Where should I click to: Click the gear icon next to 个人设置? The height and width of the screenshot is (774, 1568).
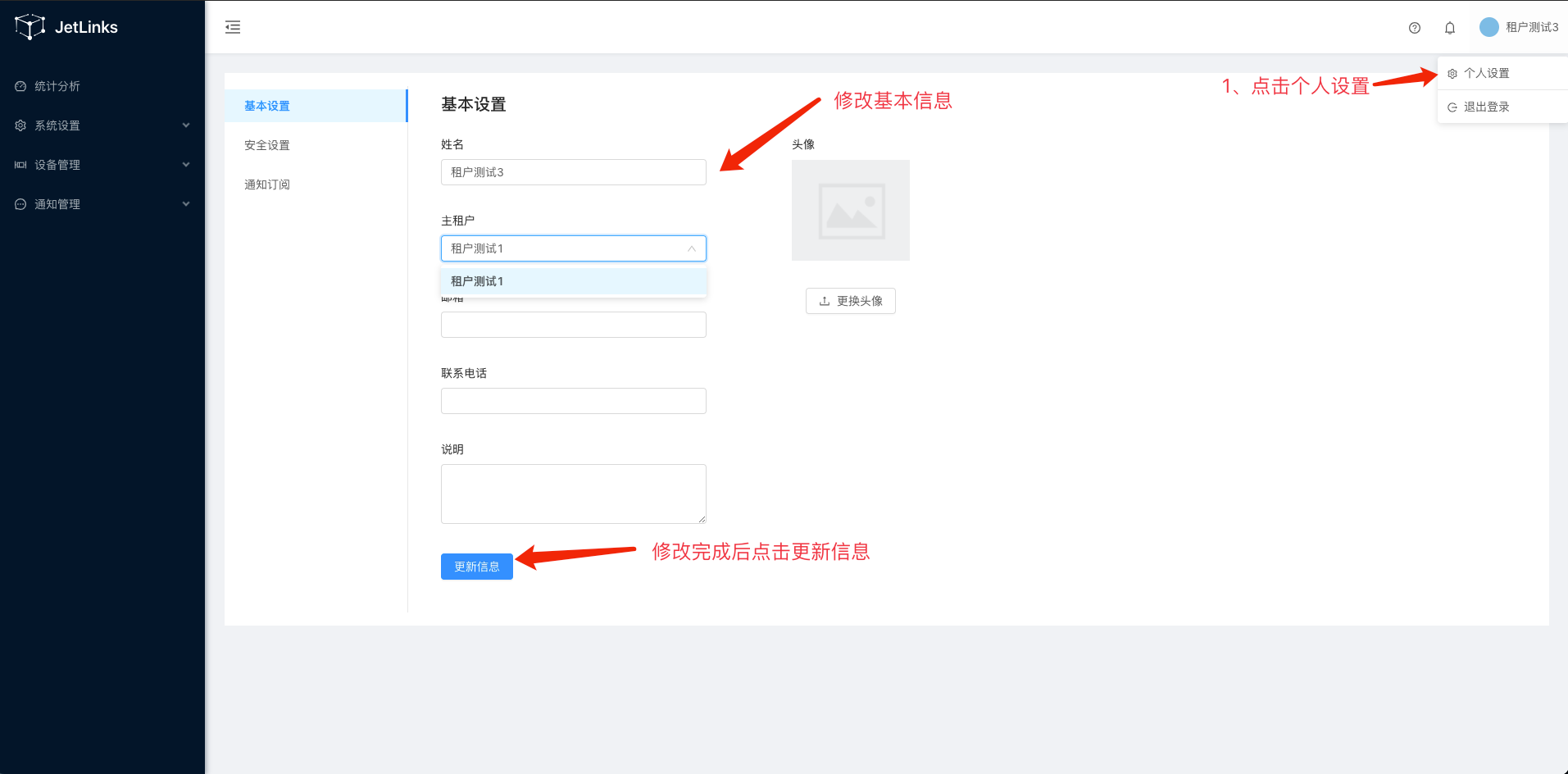pyautogui.click(x=1452, y=74)
